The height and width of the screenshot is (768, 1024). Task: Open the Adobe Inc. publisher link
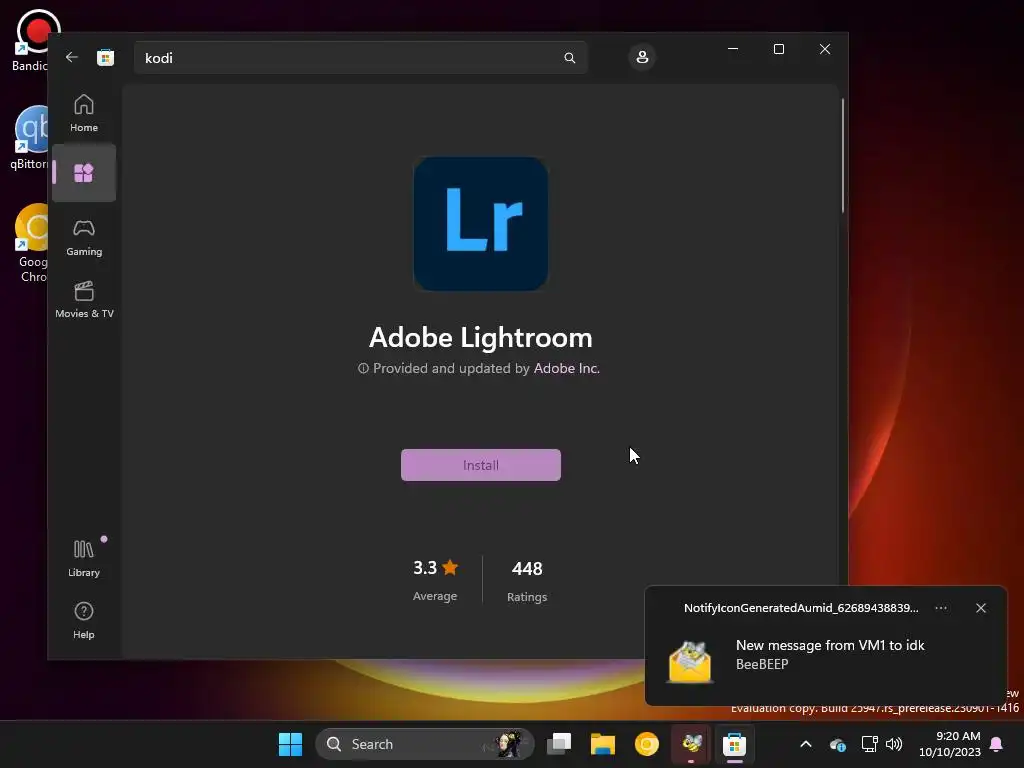tap(566, 368)
